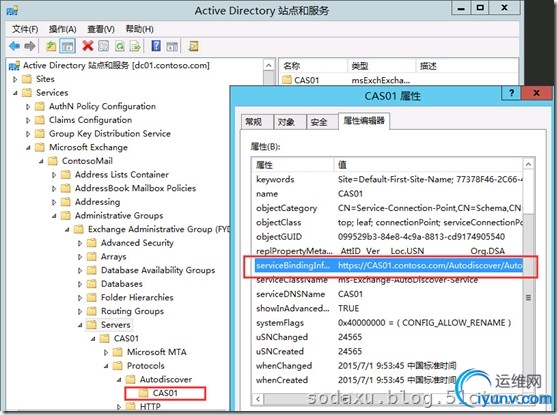Click the tree pane scroll up arrow
The height and width of the screenshot is (415, 558).
pos(269,65)
